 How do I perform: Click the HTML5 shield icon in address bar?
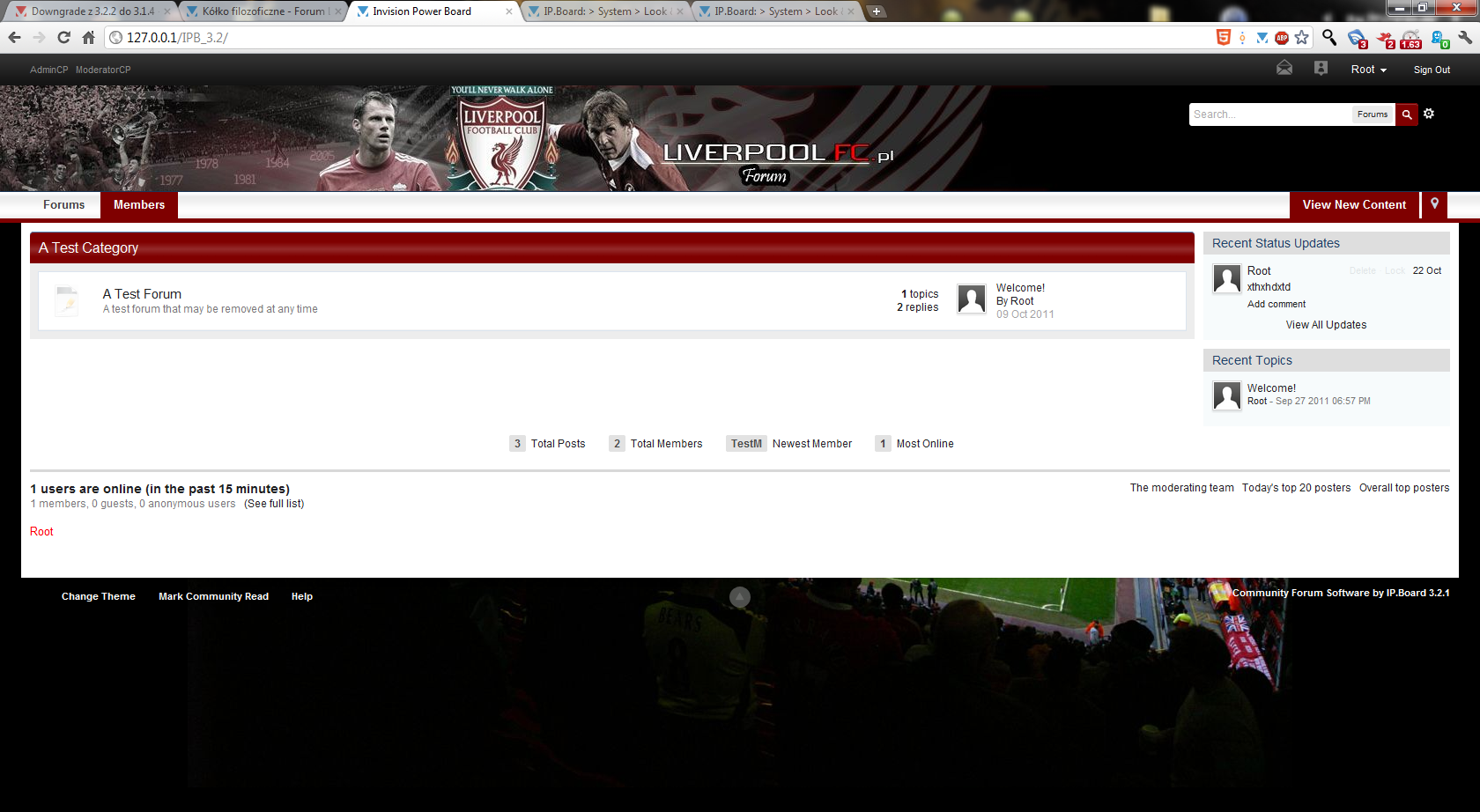click(x=1223, y=37)
